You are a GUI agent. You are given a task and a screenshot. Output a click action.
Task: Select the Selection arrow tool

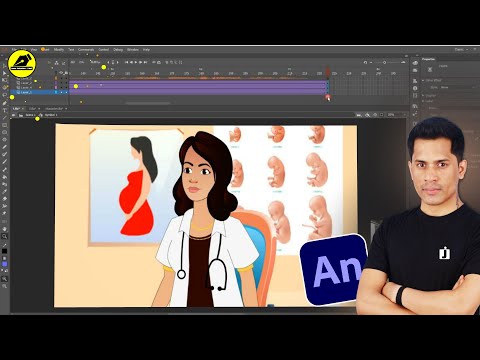pyautogui.click(x=4, y=66)
